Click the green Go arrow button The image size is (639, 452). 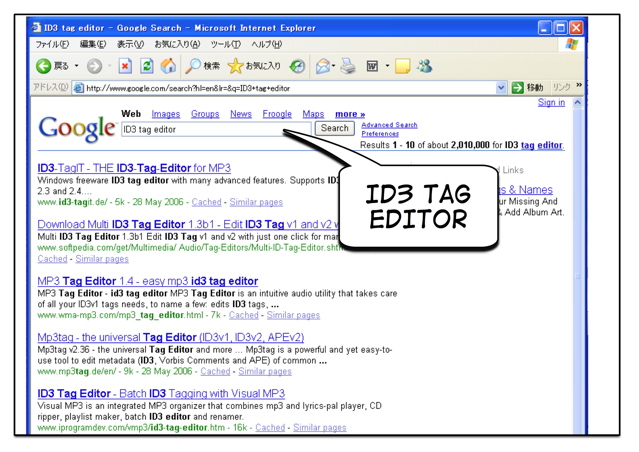518,88
